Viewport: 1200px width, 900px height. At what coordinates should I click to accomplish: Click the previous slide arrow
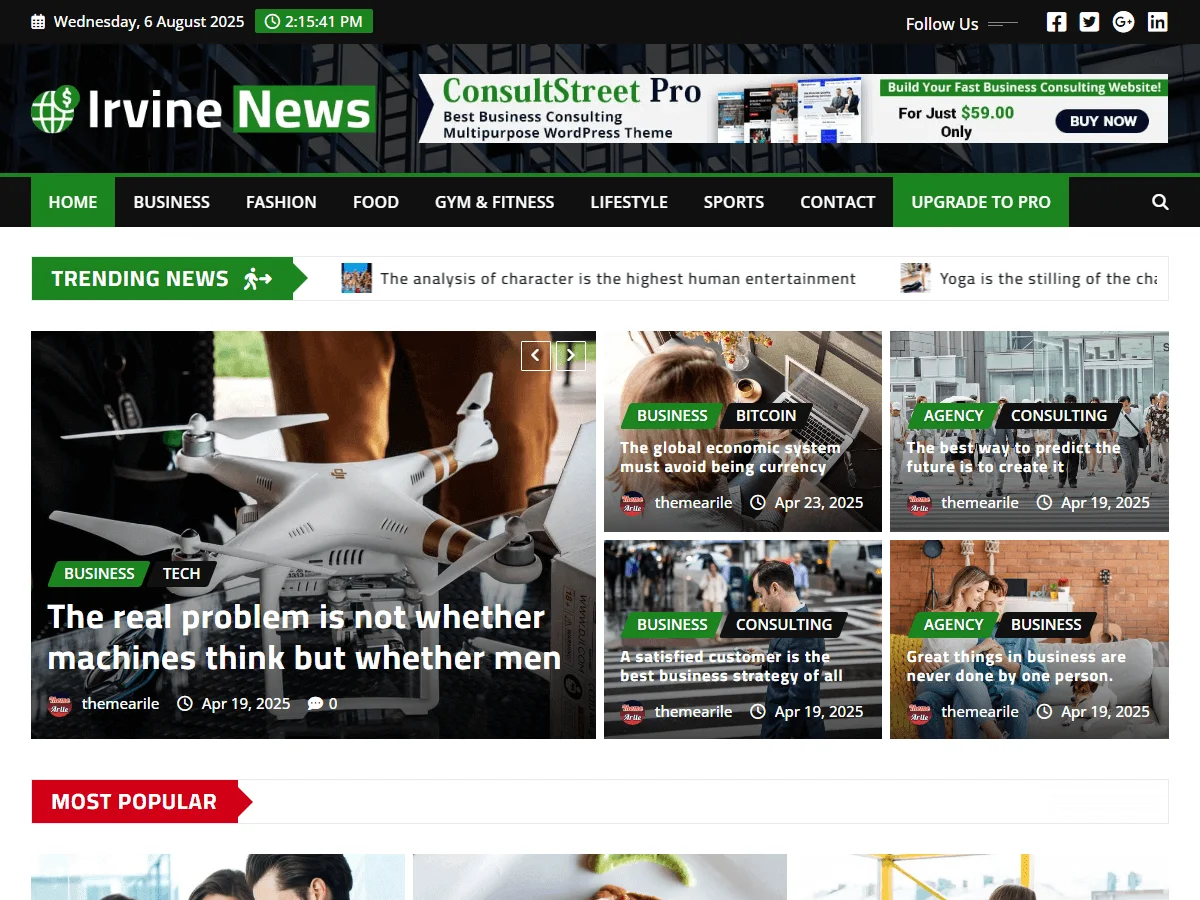click(536, 355)
